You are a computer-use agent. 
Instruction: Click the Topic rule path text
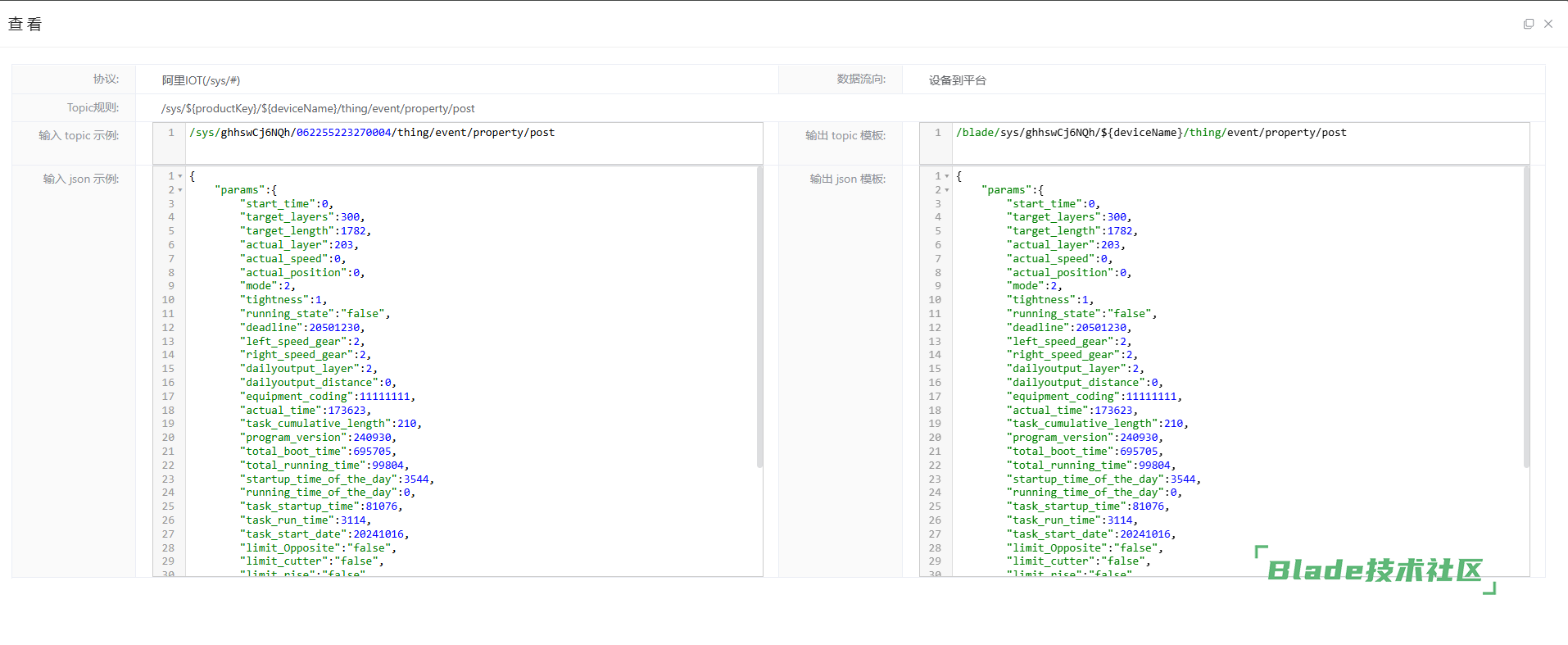pyautogui.click(x=318, y=108)
